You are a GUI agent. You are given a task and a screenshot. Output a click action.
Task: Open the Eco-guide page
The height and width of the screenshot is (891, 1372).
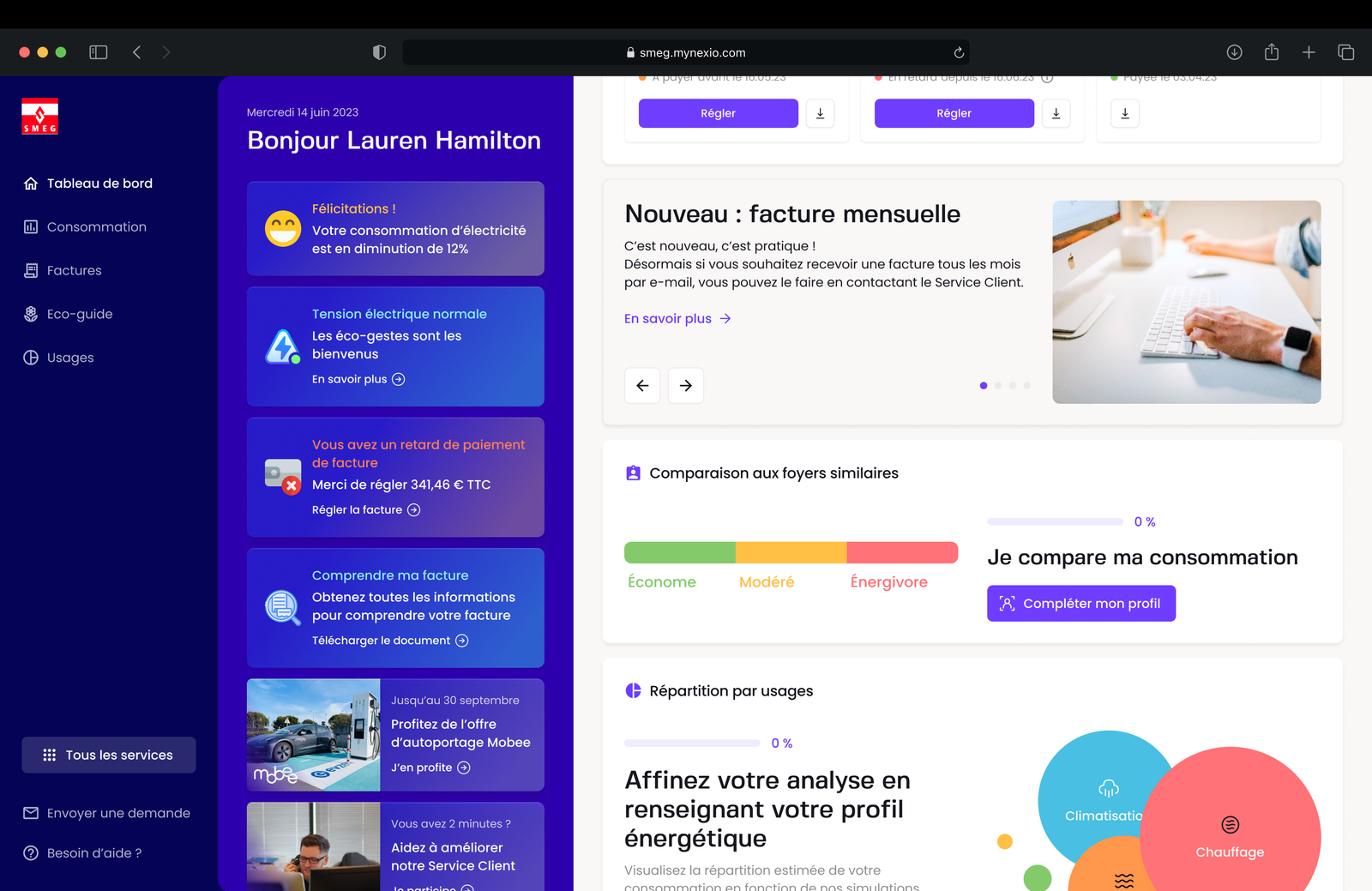tap(68, 315)
